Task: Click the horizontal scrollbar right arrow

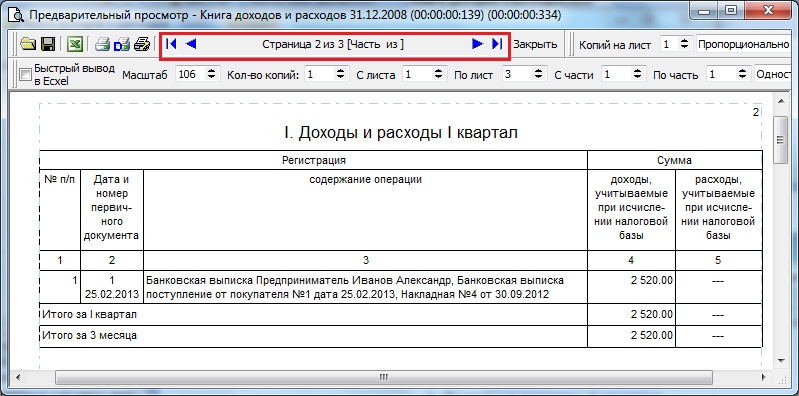Action: click(763, 378)
